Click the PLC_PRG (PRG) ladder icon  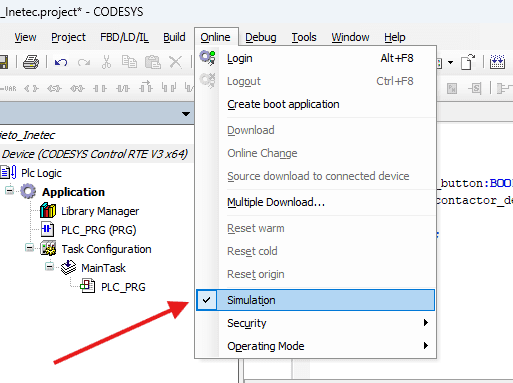point(47,229)
